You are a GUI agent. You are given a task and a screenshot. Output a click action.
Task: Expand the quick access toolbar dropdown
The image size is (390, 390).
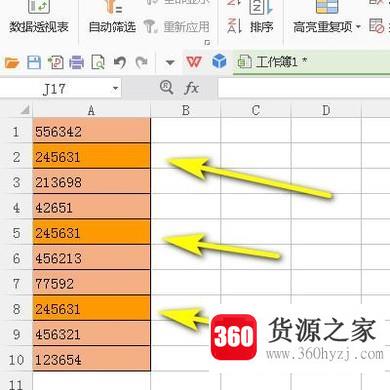point(170,62)
